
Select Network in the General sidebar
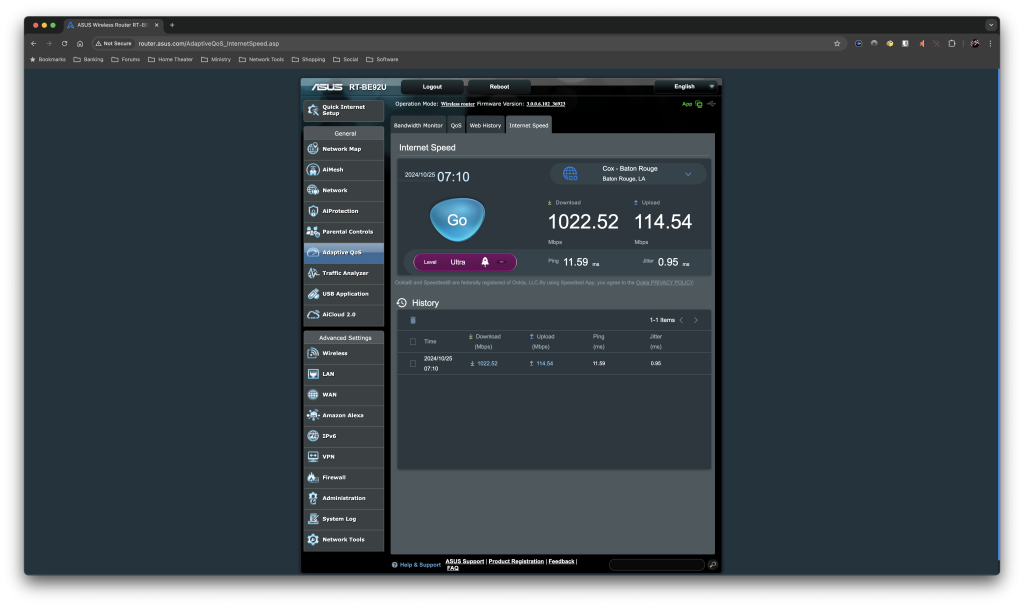[x=344, y=190]
